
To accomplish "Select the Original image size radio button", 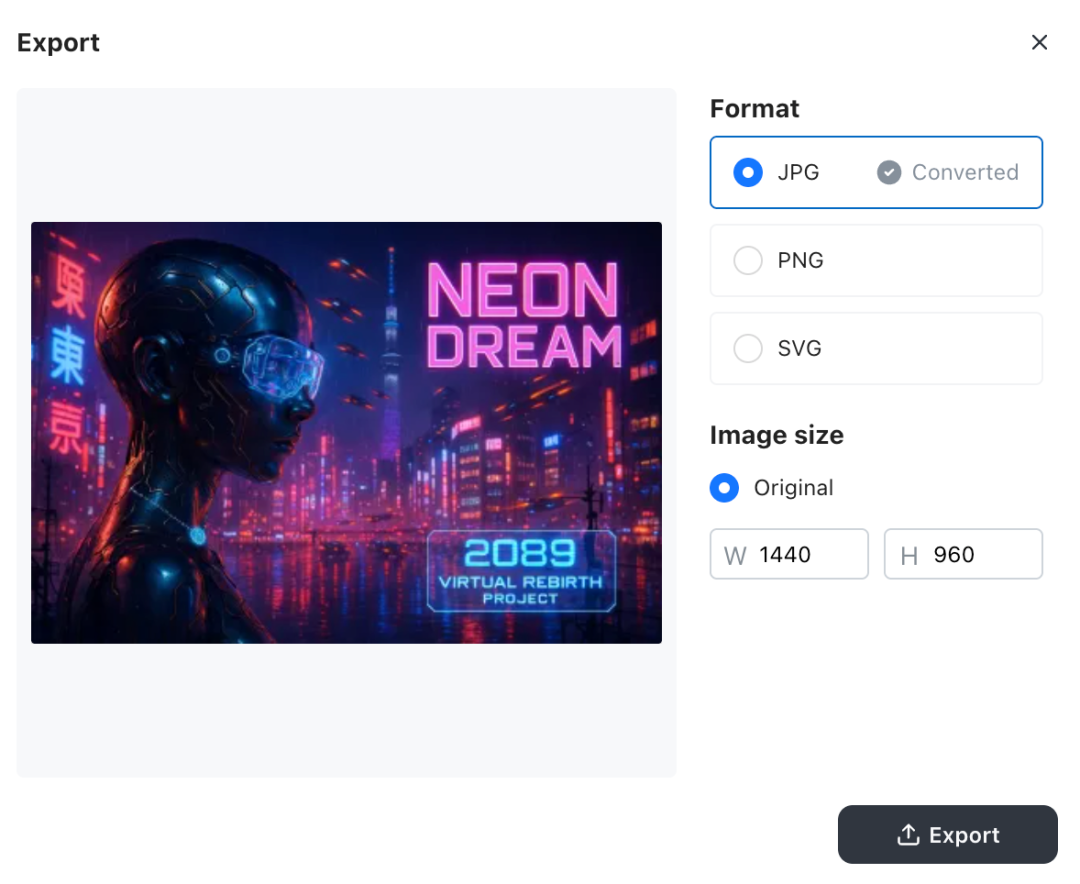I will [724, 488].
